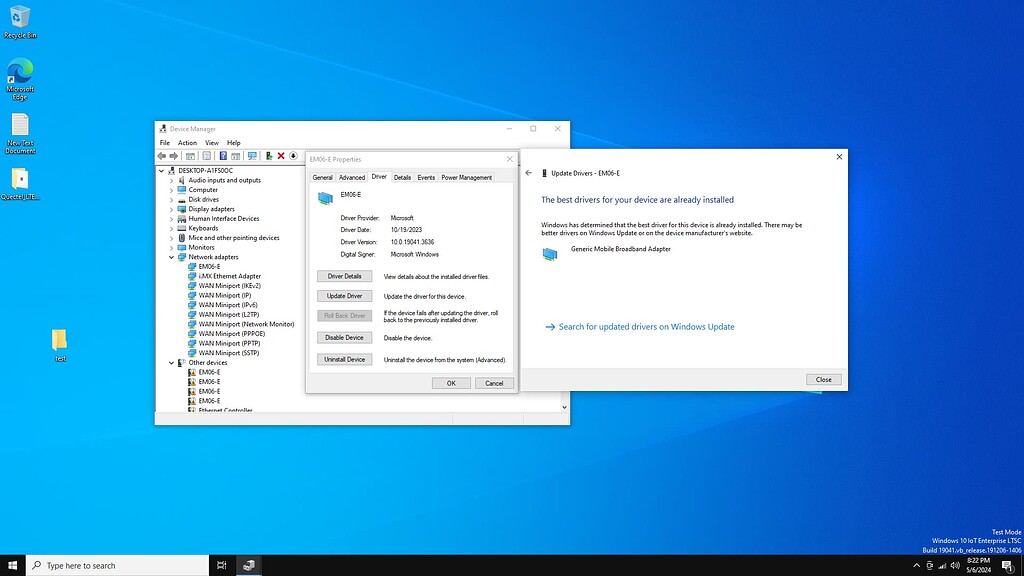This screenshot has width=1024, height=576.
Task: Expand the Audio inputs and outputs category
Action: (170, 180)
